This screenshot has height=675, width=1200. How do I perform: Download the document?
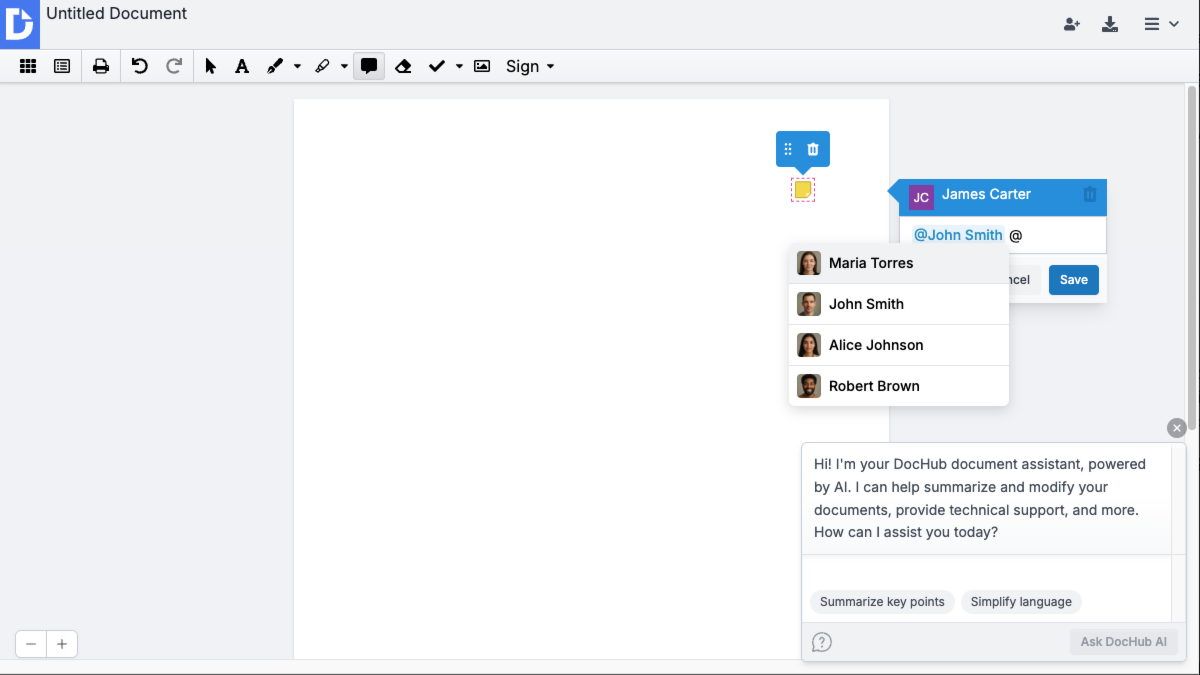1110,24
